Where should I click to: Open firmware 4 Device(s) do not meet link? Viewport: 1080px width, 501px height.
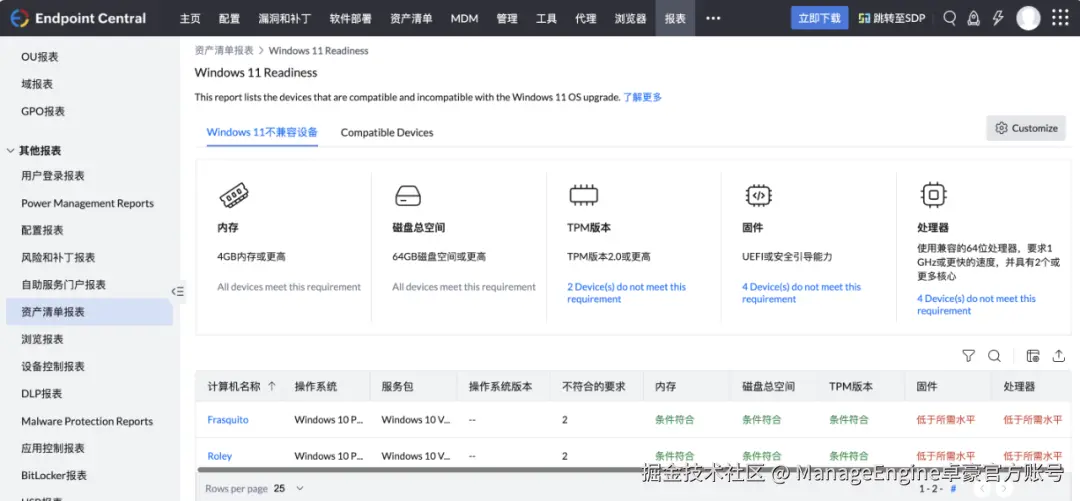click(802, 293)
